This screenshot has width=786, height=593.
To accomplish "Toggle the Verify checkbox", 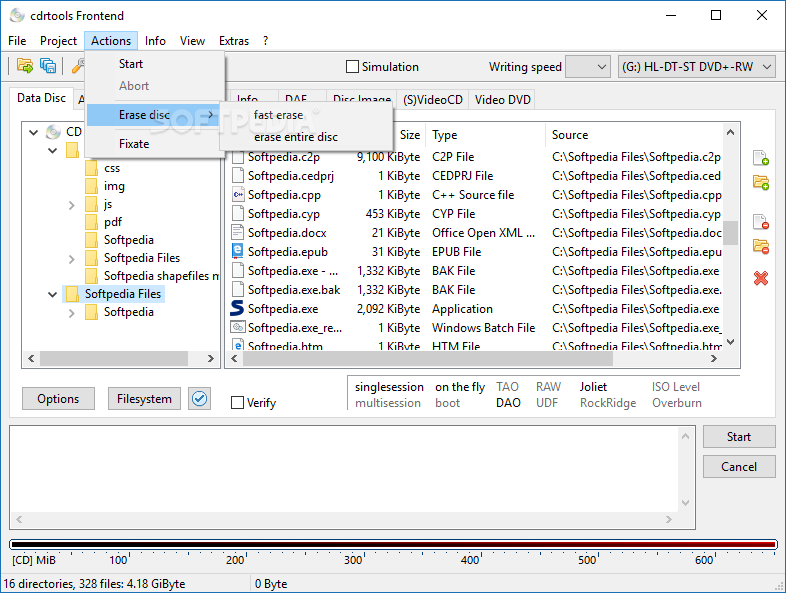I will 237,403.
